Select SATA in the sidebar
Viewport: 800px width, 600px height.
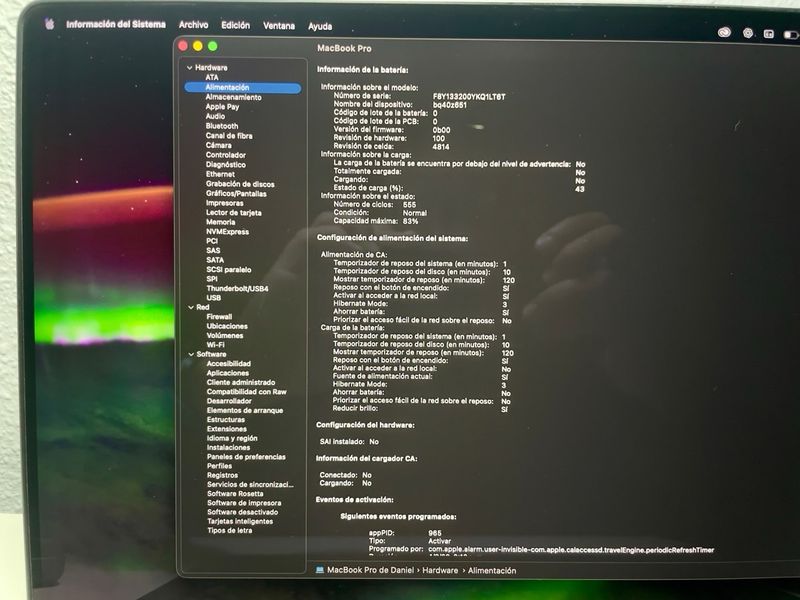pyautogui.click(x=215, y=260)
